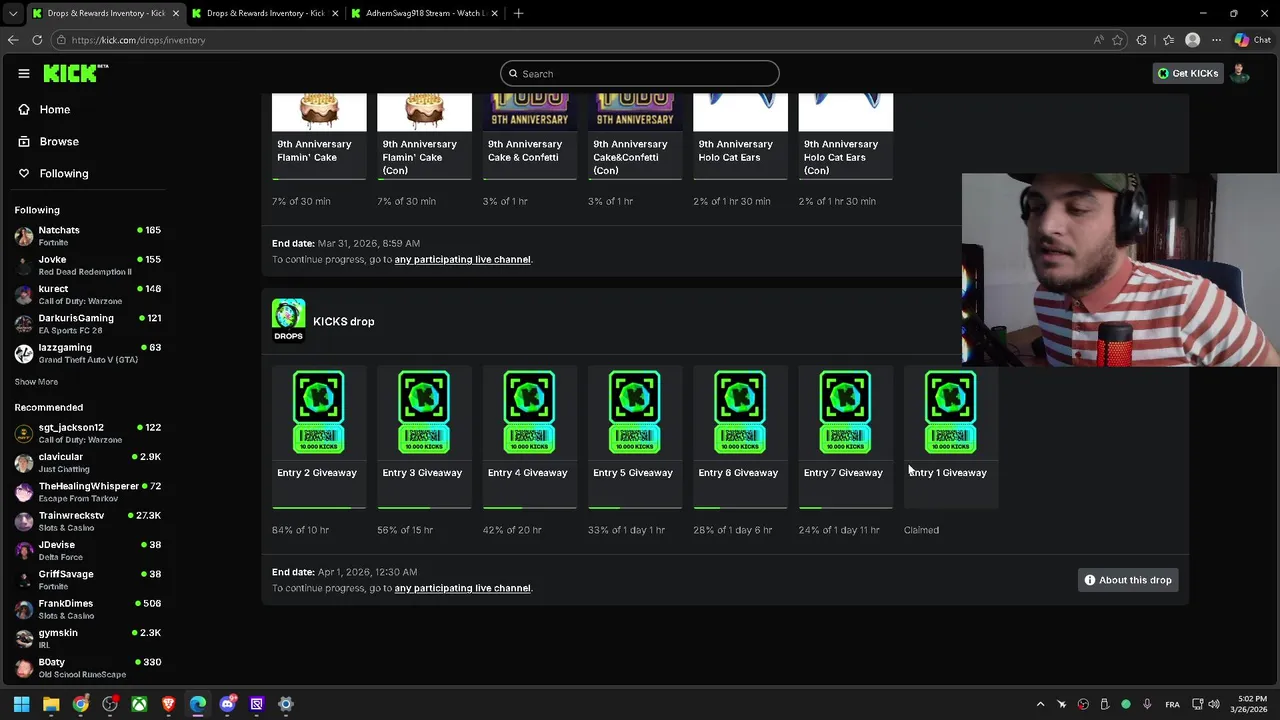Click the Entry 3 Giveaway progress bar
1280x720 pixels.
pyautogui.click(x=424, y=508)
